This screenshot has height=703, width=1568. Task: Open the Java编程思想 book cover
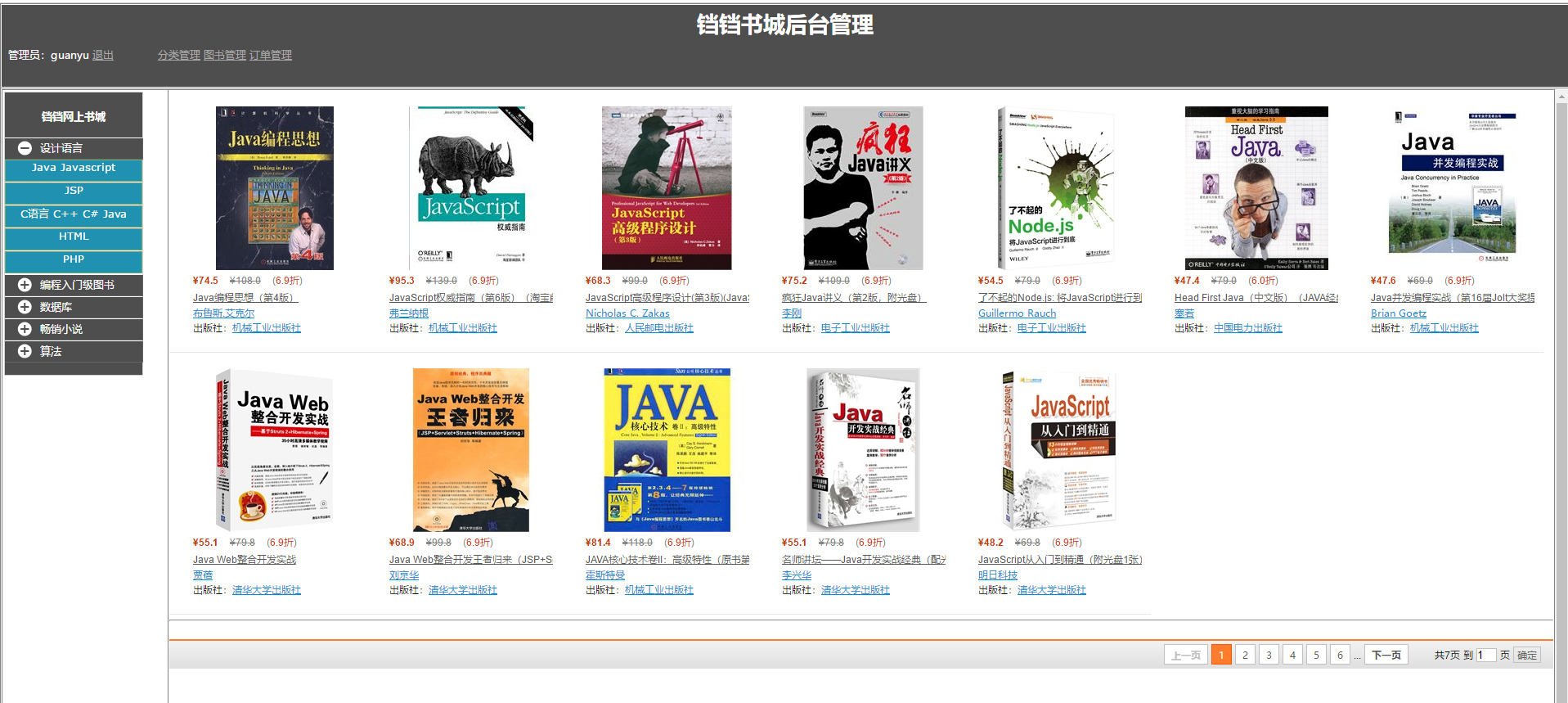275,188
